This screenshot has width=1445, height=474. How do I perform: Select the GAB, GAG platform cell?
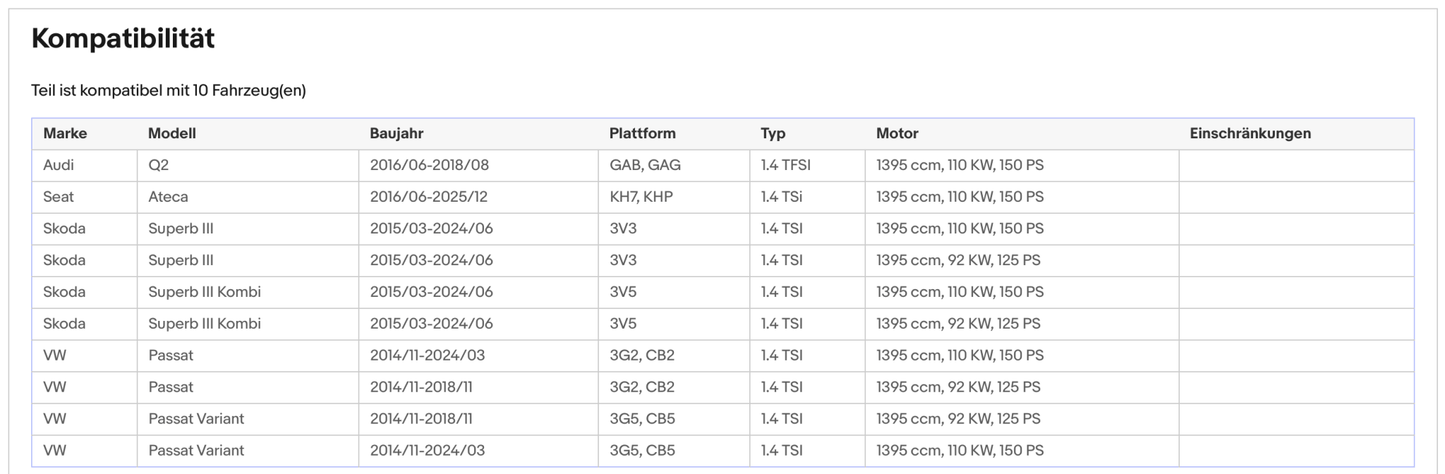point(645,165)
